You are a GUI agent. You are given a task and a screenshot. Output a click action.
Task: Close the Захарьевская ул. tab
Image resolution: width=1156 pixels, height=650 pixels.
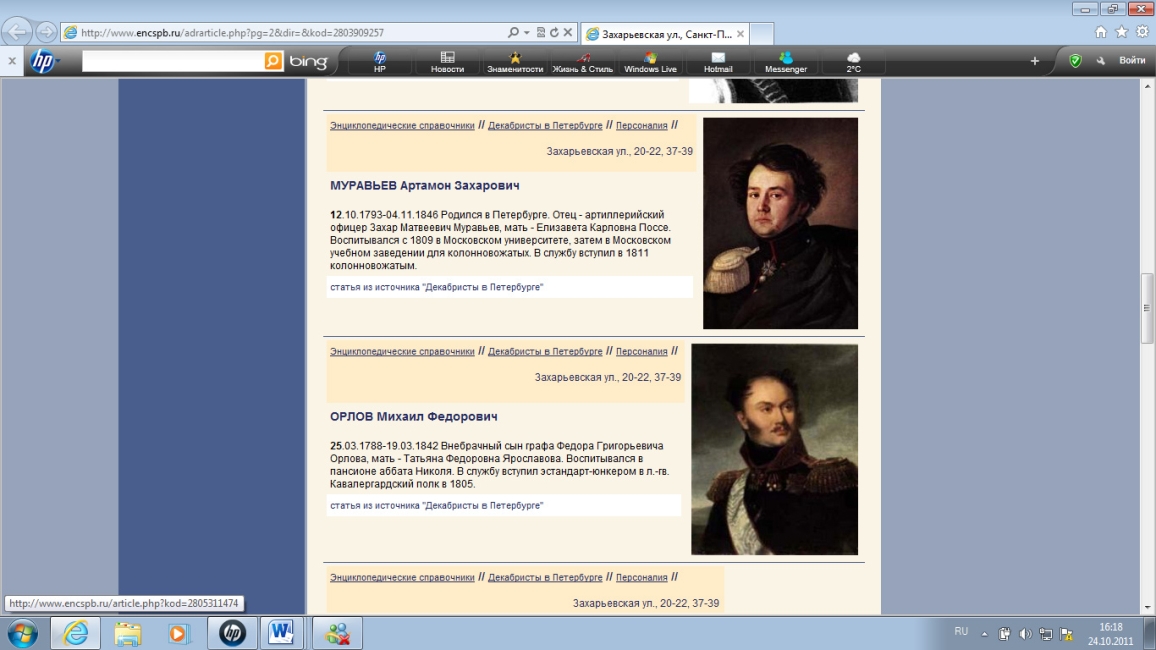click(740, 34)
